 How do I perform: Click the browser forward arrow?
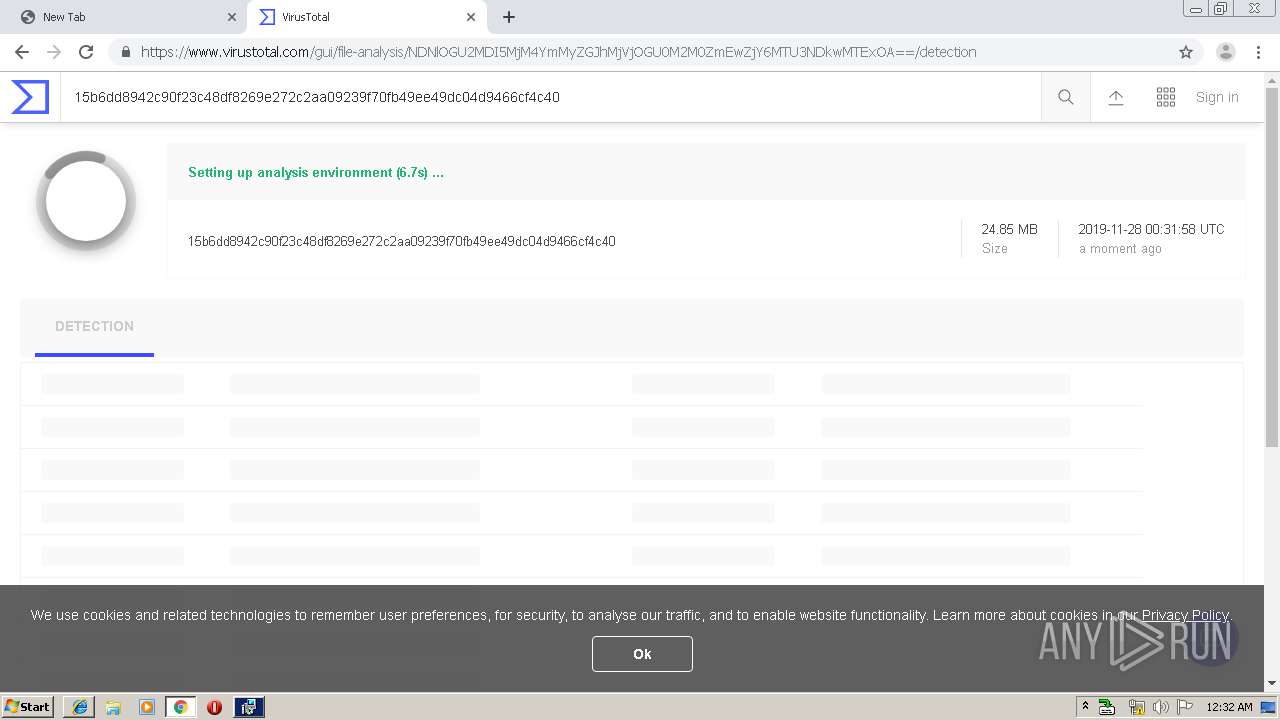(54, 52)
